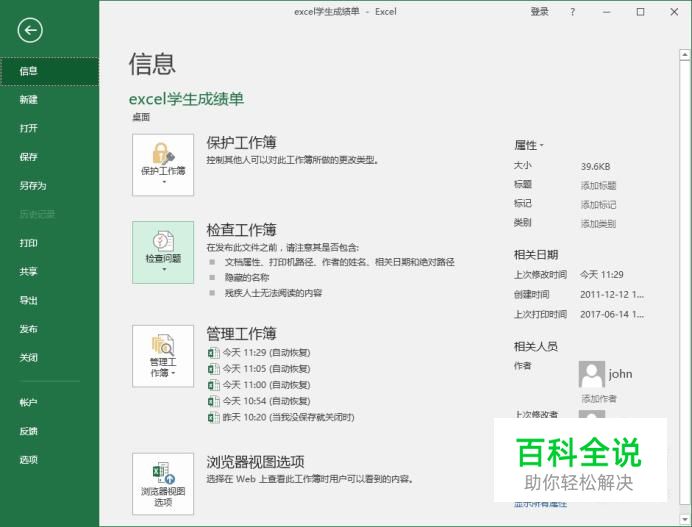Click the file size value 39.6KB
Viewport: 692px width, 527px height.
click(x=595, y=166)
